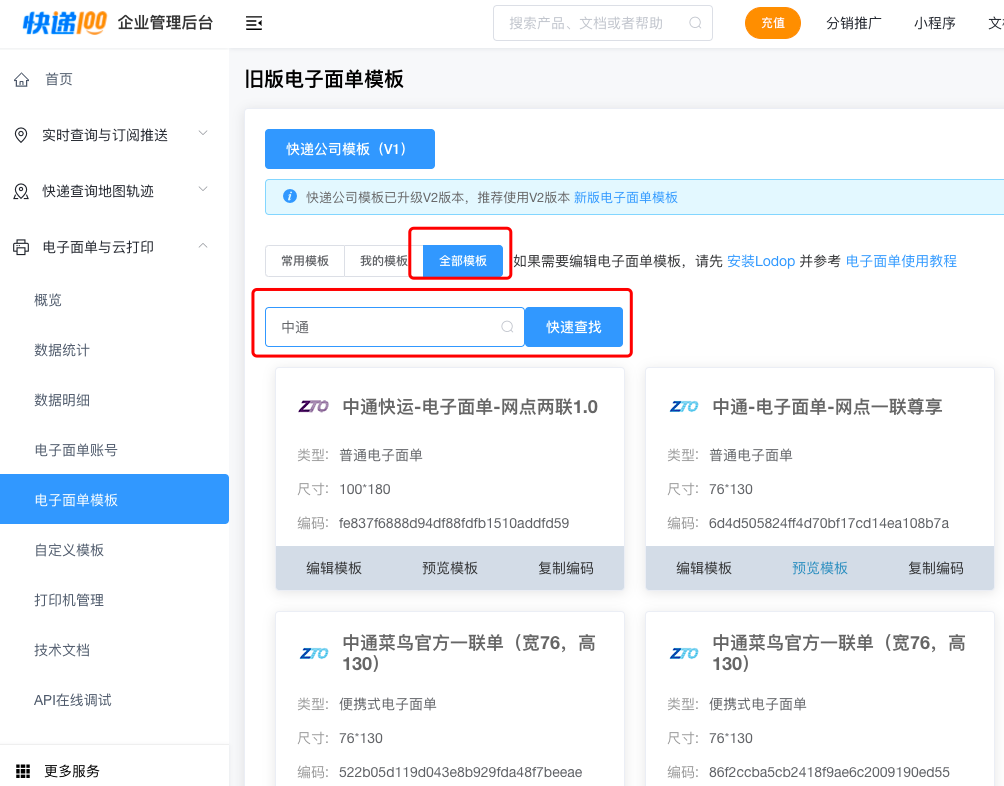Click the home icon beside 首页
This screenshot has width=1004, height=786.
coord(22,79)
